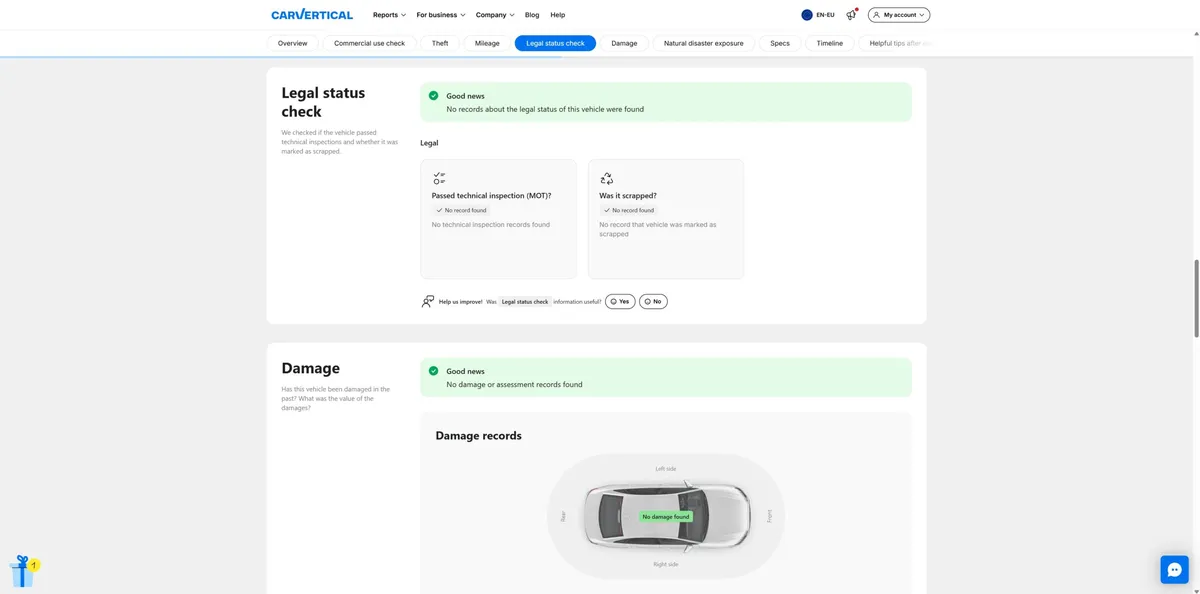Click the Legal status Good news checkmark

click(433, 96)
